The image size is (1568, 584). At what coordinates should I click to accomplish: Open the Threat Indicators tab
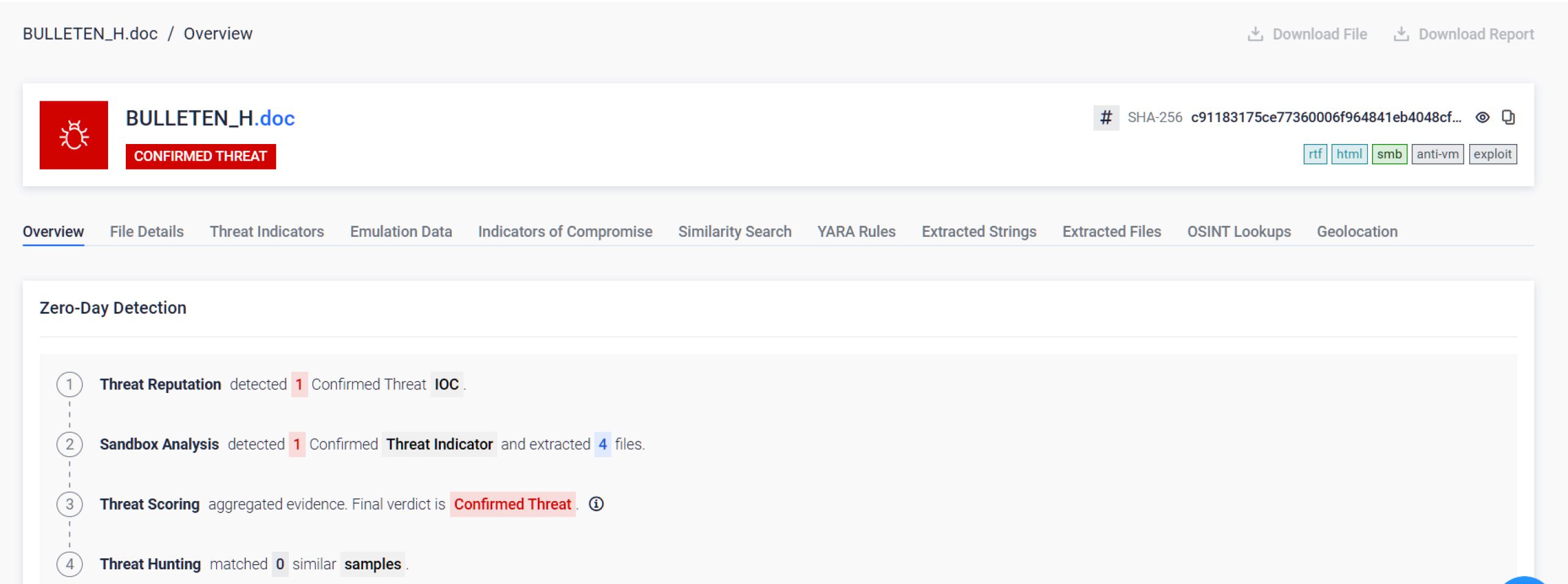tap(267, 232)
